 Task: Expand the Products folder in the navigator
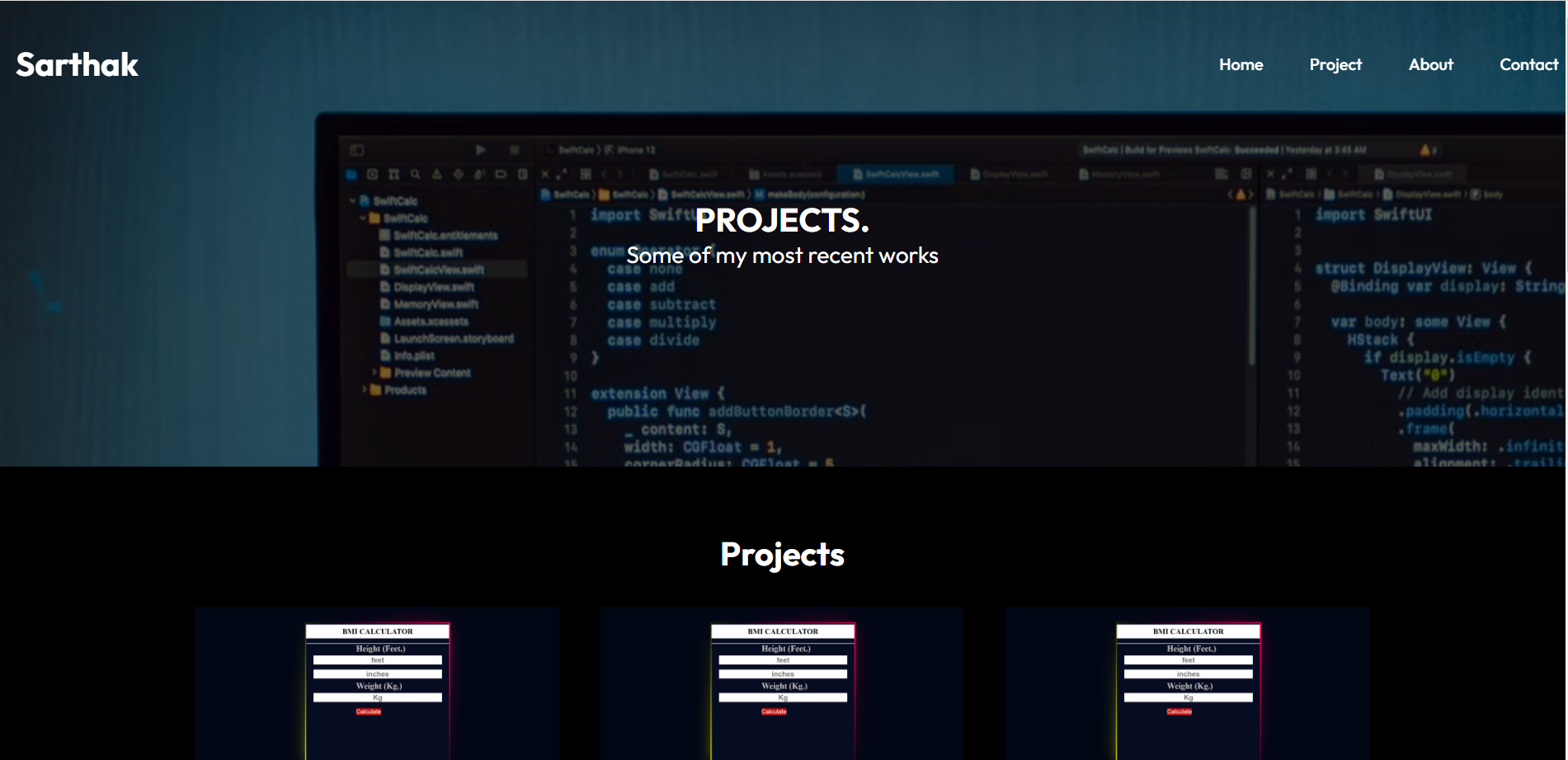pyautogui.click(x=364, y=389)
